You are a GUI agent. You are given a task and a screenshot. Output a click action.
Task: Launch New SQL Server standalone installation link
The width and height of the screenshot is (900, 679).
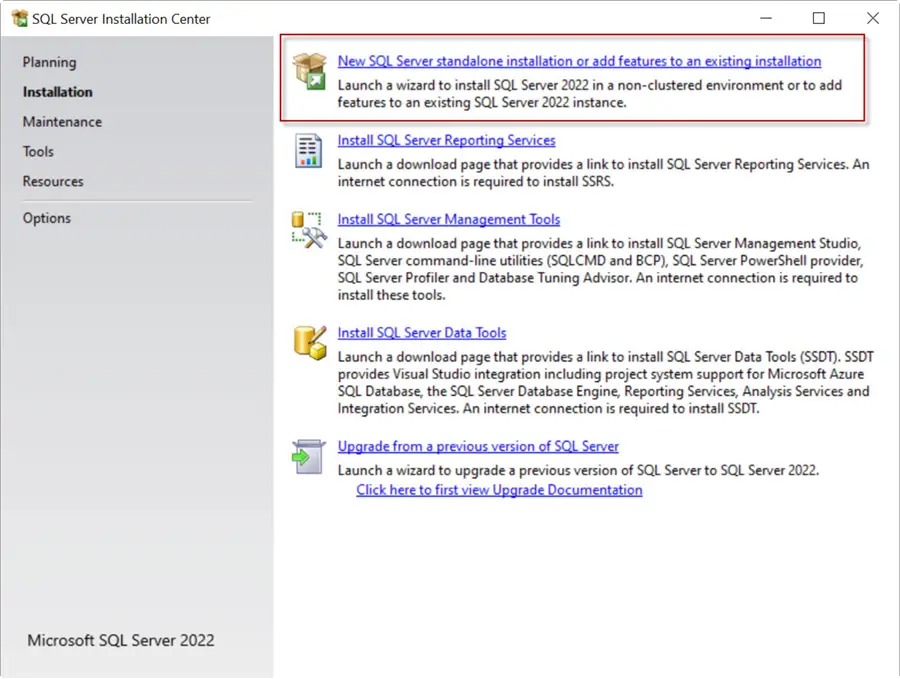[x=579, y=61]
